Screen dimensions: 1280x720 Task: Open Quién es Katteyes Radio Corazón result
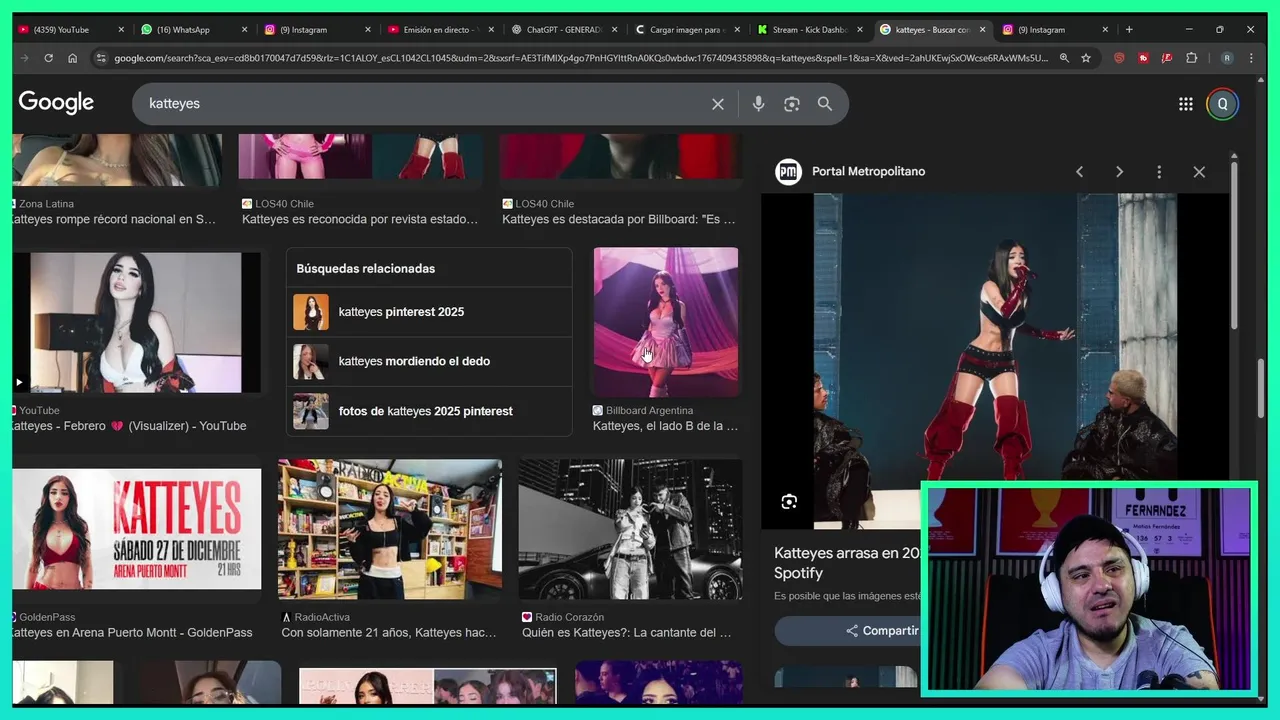tap(626, 633)
